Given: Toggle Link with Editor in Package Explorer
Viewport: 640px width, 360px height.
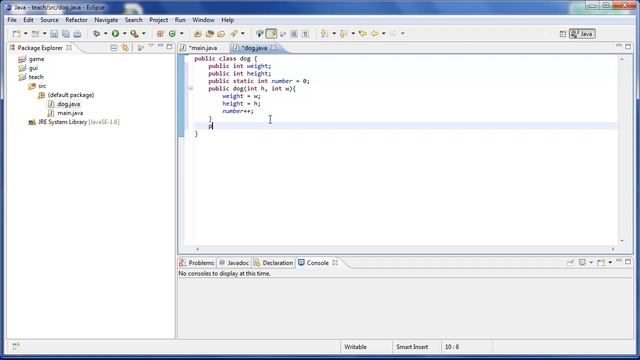Looking at the screenshot, I should click(125, 48).
